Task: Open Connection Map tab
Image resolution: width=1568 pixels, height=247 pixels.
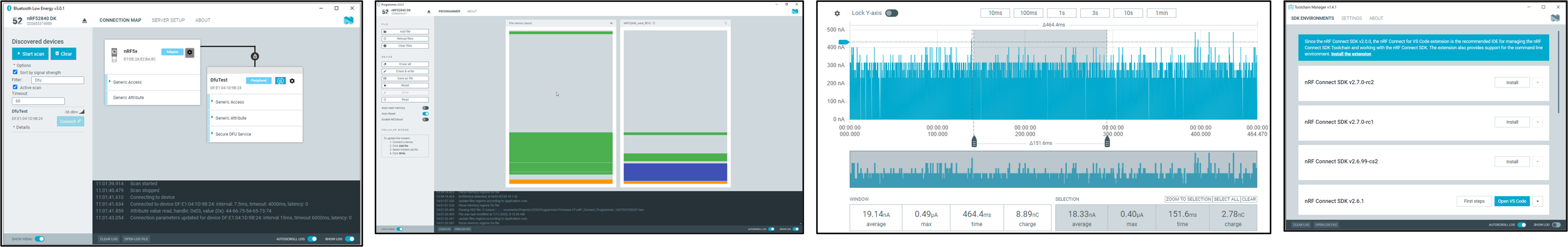Action: tap(120, 21)
